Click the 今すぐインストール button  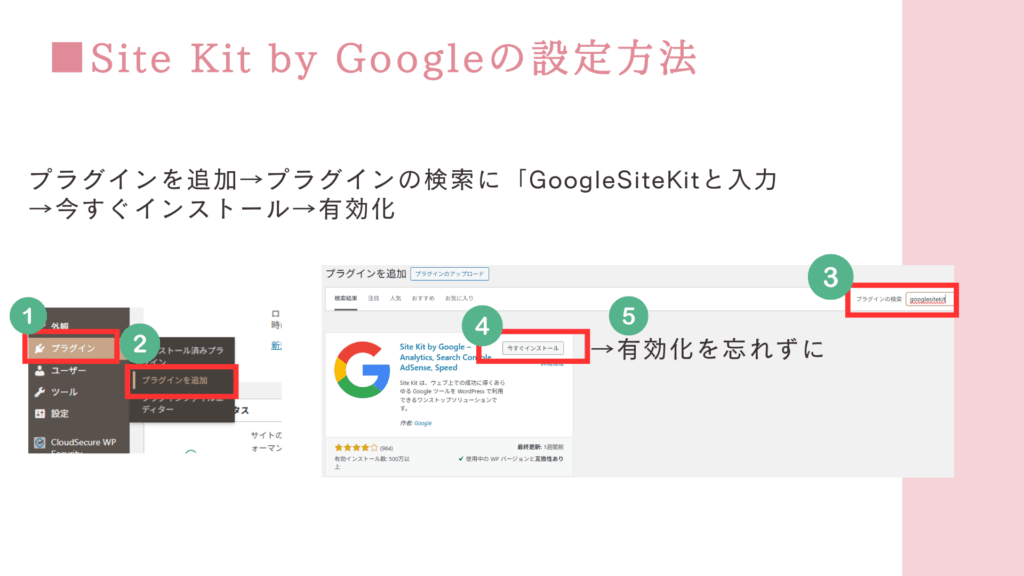(533, 348)
